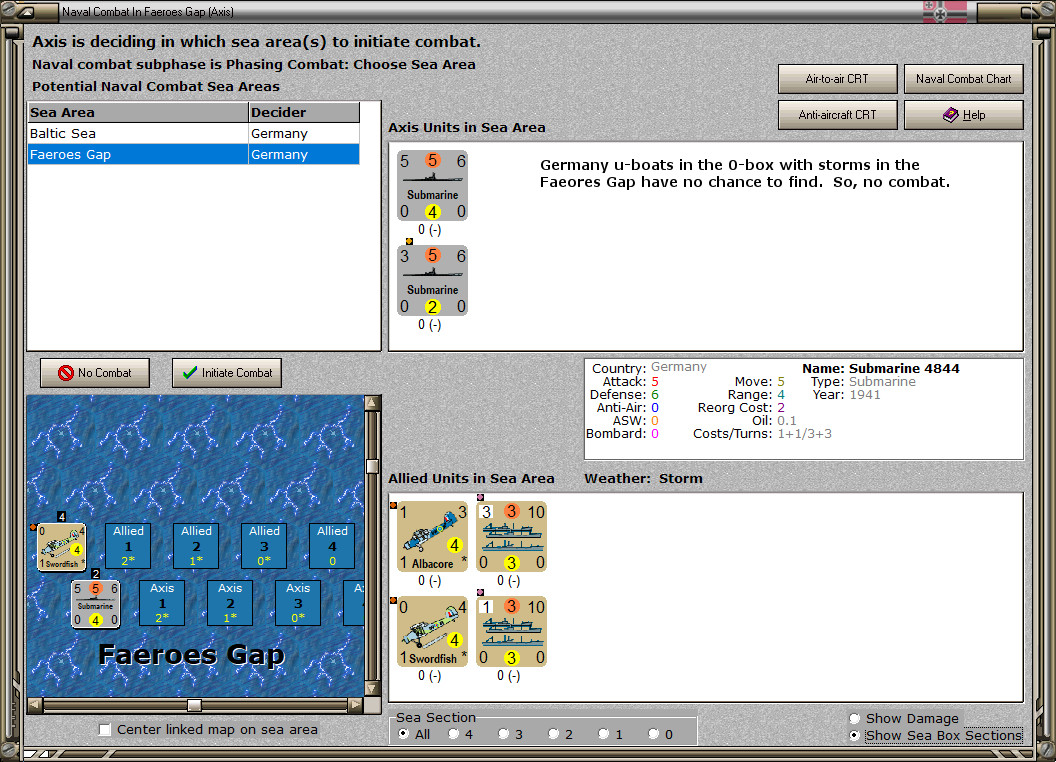Click the map horizontal scrollbar left arrow
Viewport: 1056px width, 762px height.
pyautogui.click(x=35, y=705)
